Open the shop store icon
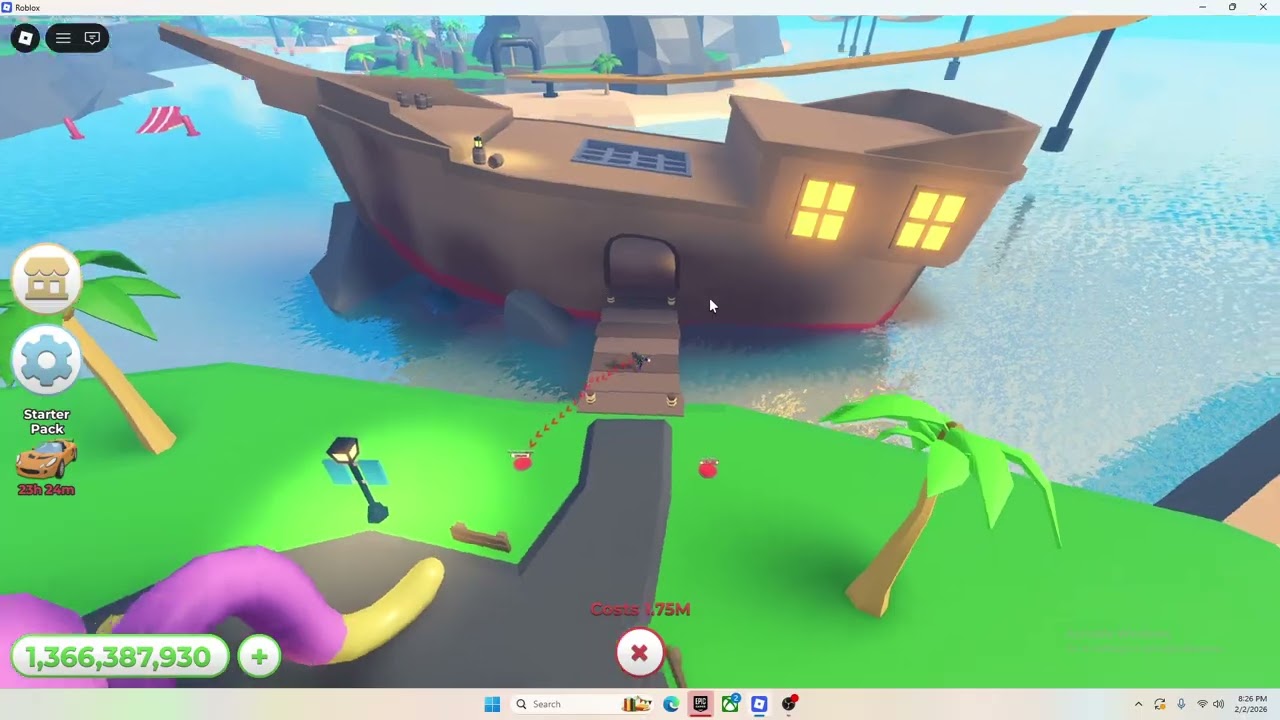This screenshot has height=720, width=1280. click(46, 280)
